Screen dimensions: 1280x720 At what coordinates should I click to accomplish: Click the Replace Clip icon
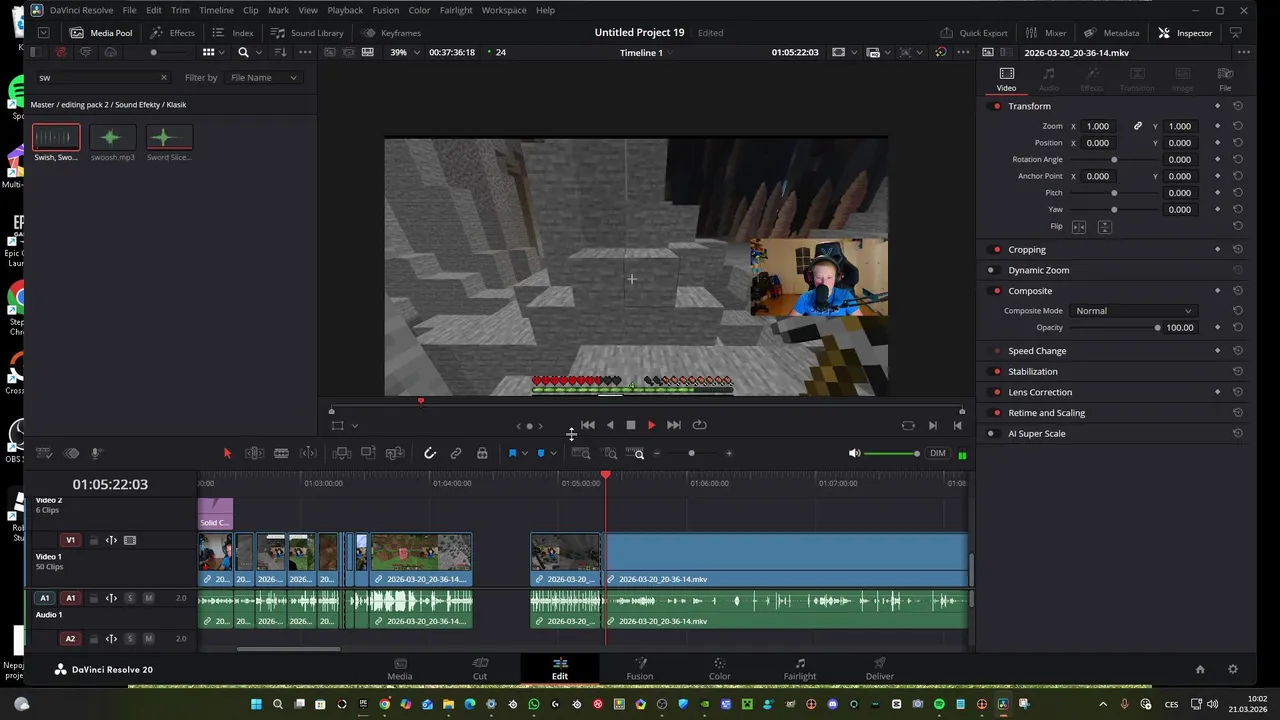tap(395, 453)
